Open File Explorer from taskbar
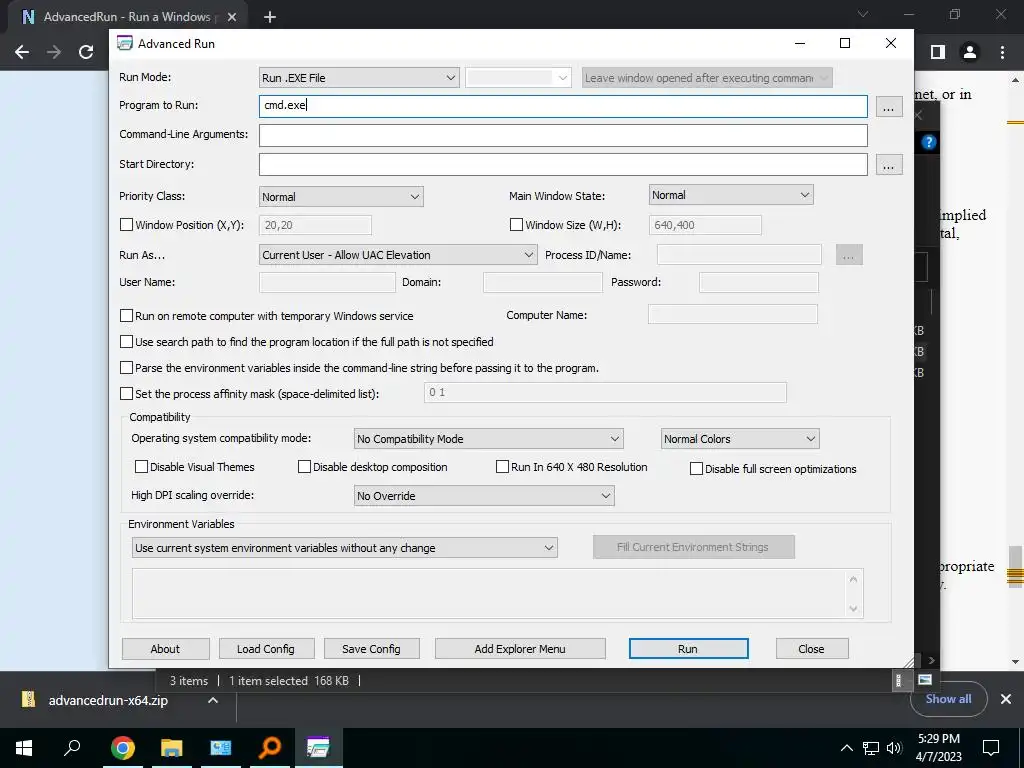Image resolution: width=1024 pixels, height=768 pixels. coord(171,748)
